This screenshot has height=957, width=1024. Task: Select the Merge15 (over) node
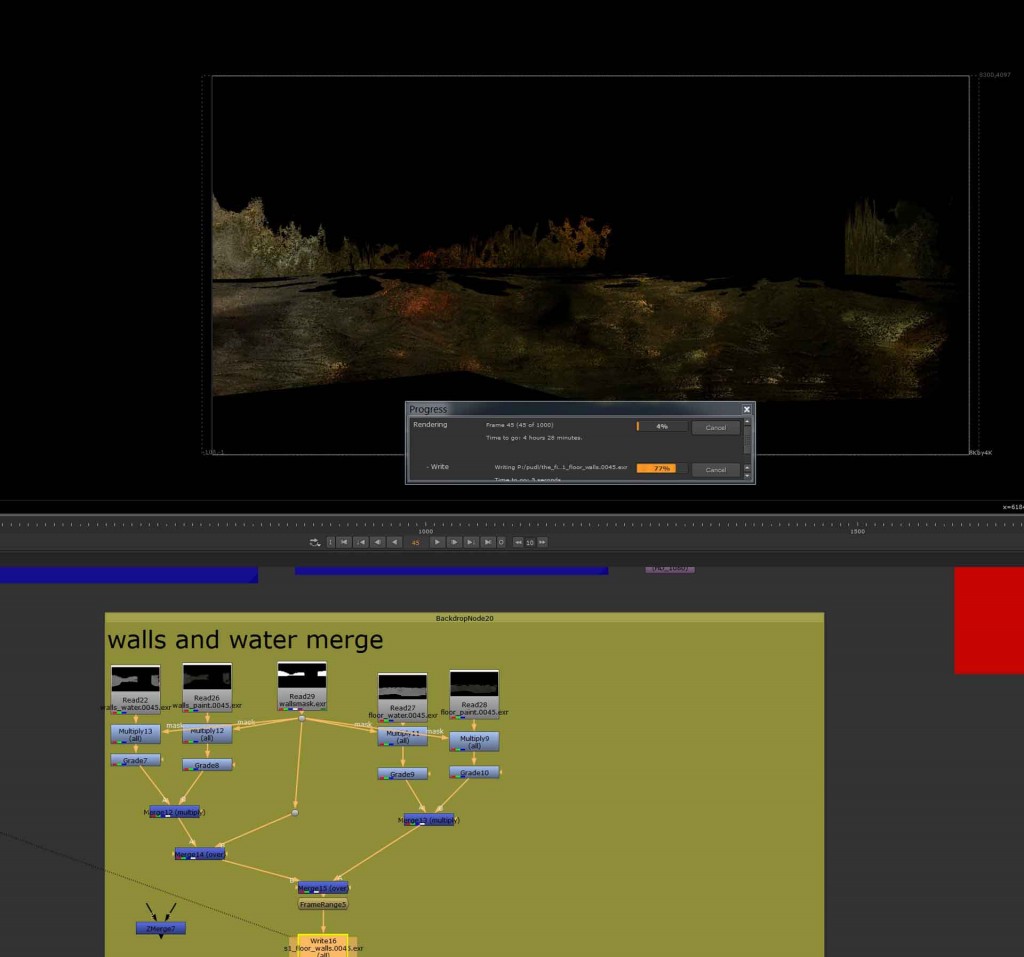click(x=323, y=888)
